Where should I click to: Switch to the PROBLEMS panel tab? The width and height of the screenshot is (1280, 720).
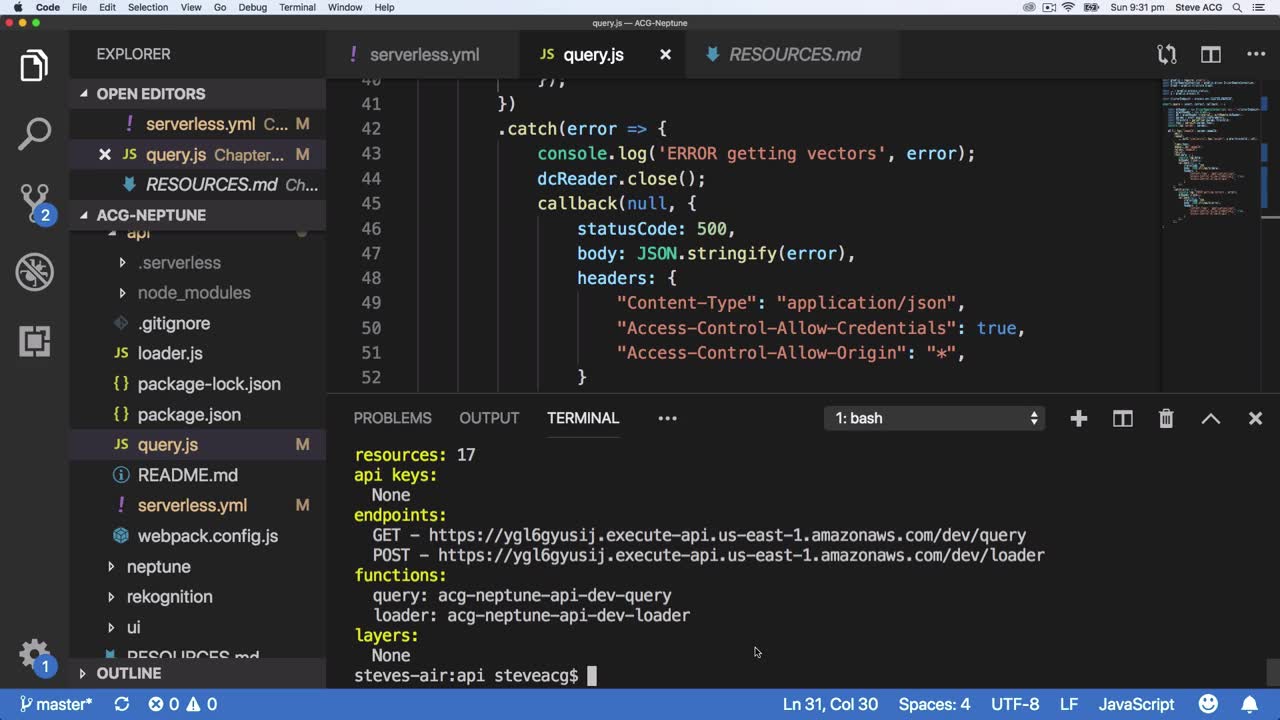click(x=392, y=418)
